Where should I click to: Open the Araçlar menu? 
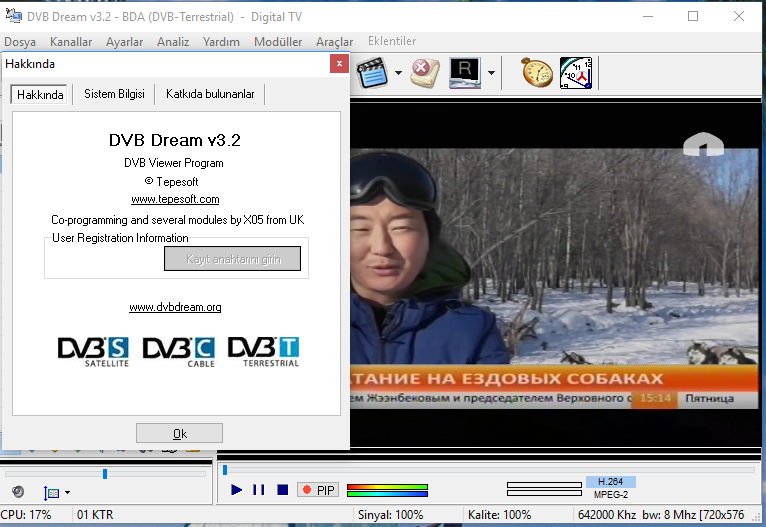335,42
